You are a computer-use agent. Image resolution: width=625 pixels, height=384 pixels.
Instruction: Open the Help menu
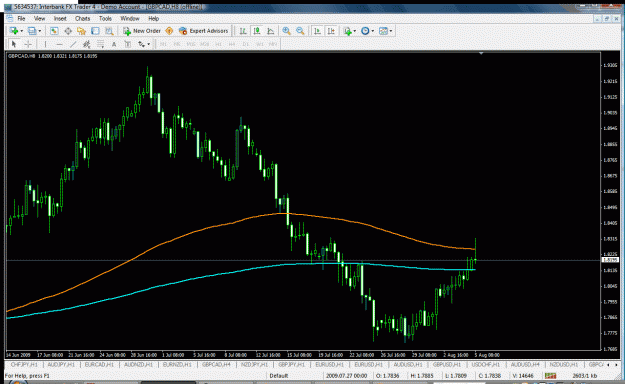tap(153, 18)
